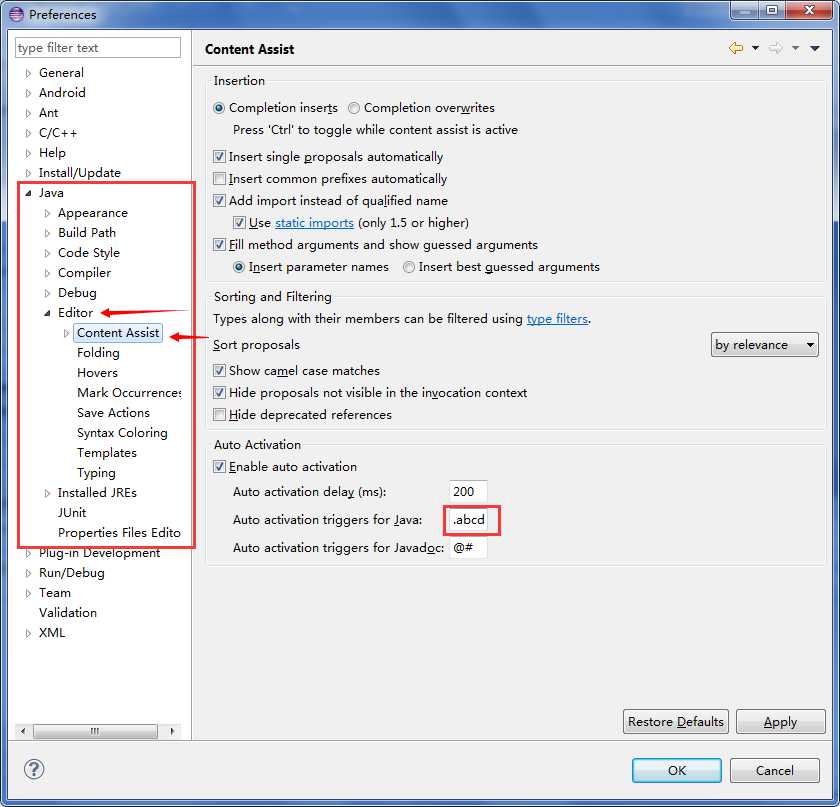Select Completion inserts radio button
The width and height of the screenshot is (840, 807).
click(219, 108)
